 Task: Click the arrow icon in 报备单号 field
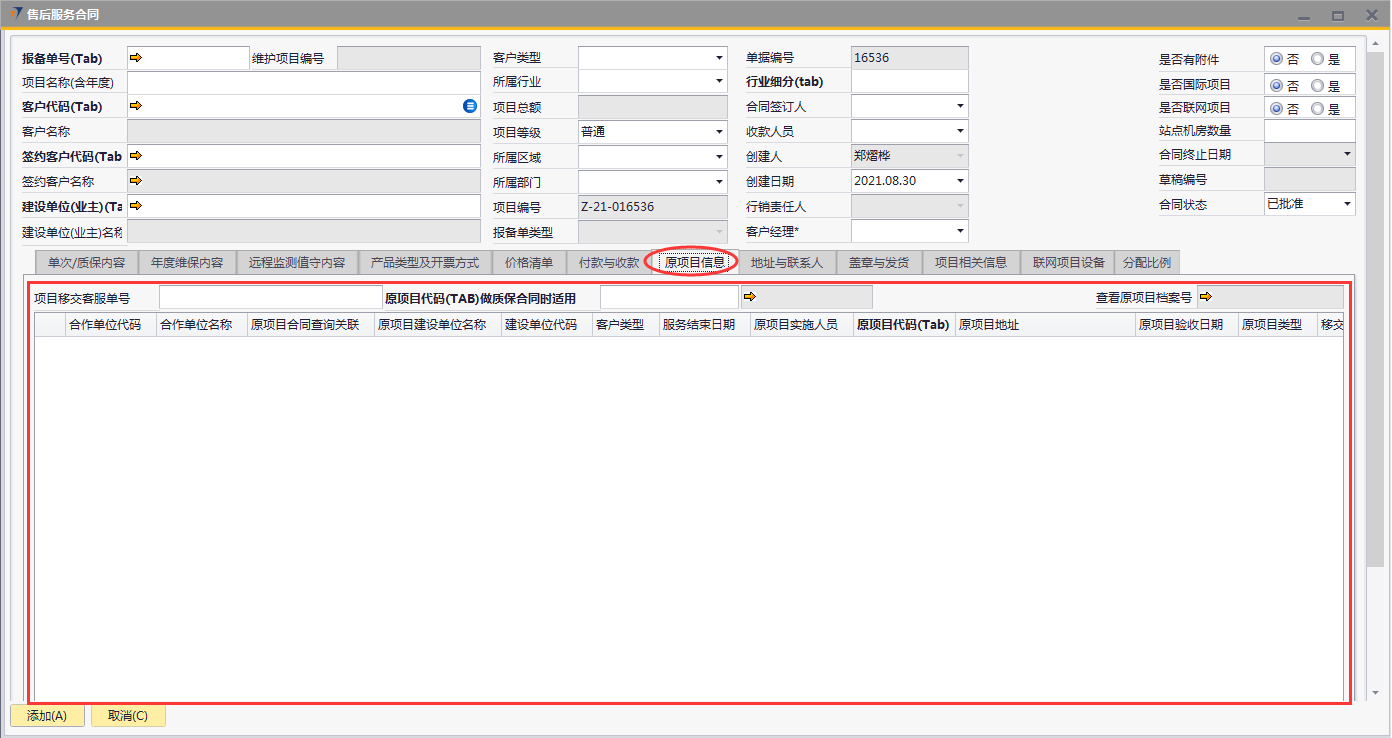click(136, 58)
